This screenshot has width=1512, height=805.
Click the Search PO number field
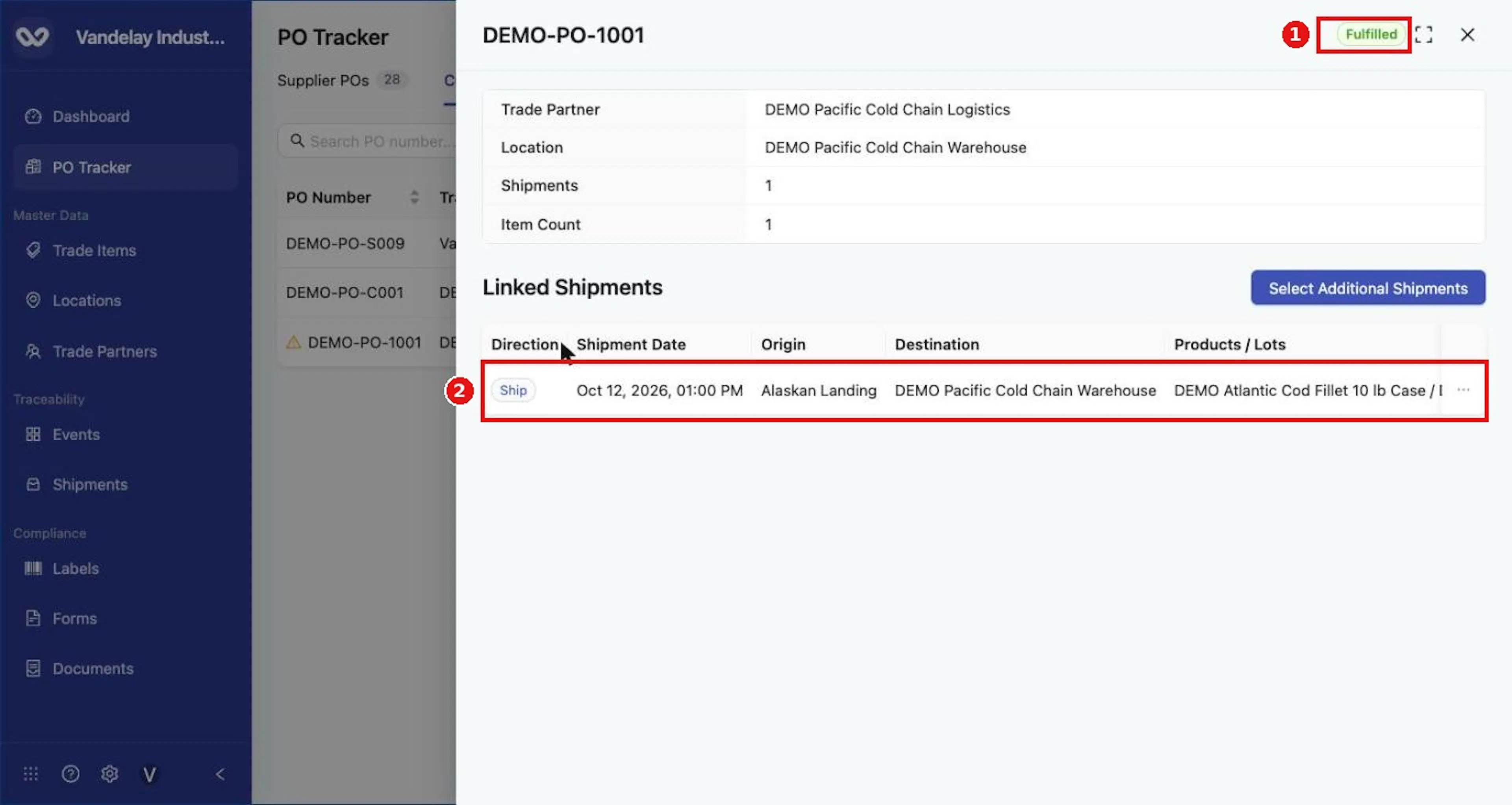click(367, 141)
